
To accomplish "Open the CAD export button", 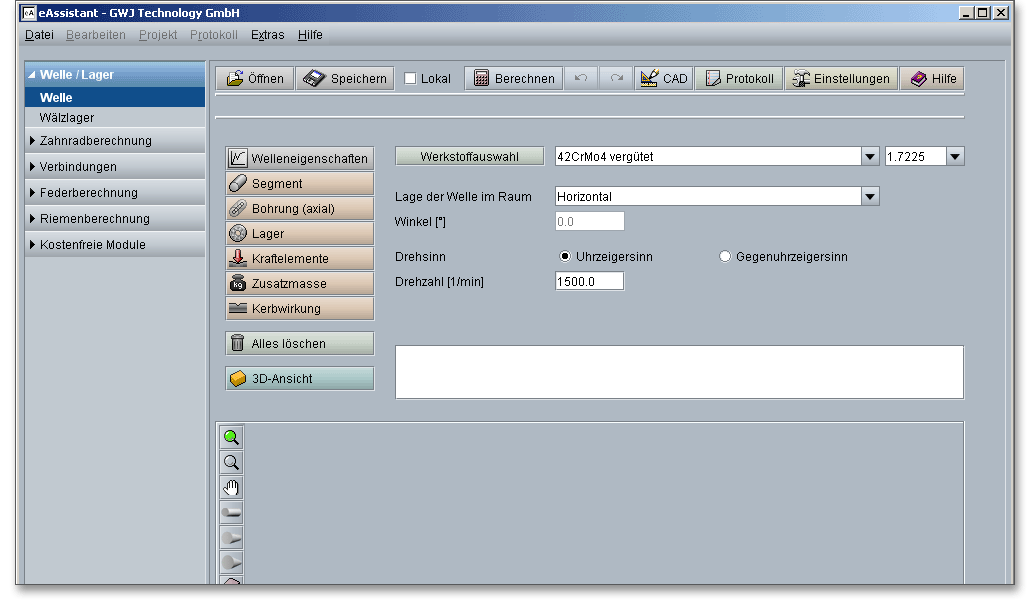I will click(x=663, y=79).
